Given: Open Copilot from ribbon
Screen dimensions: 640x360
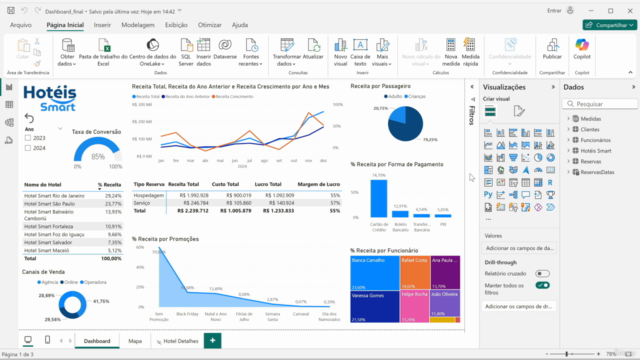Looking at the screenshot, I should click(x=582, y=49).
